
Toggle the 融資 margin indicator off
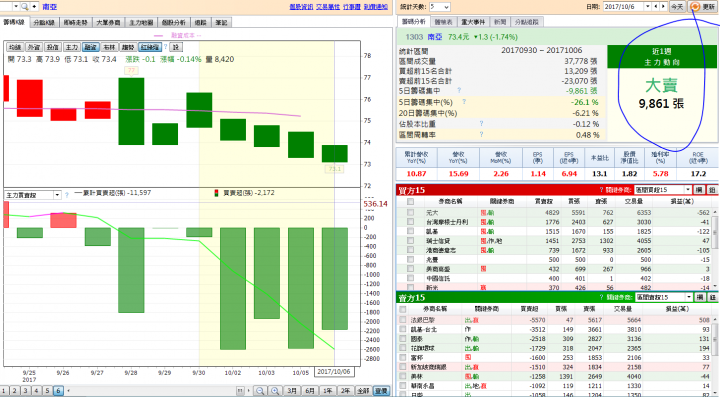coord(90,47)
